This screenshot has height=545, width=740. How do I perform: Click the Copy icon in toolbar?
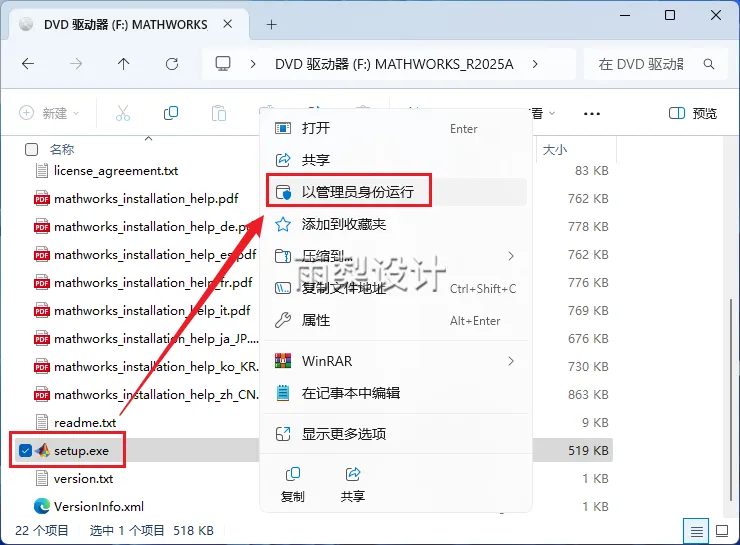(171, 113)
